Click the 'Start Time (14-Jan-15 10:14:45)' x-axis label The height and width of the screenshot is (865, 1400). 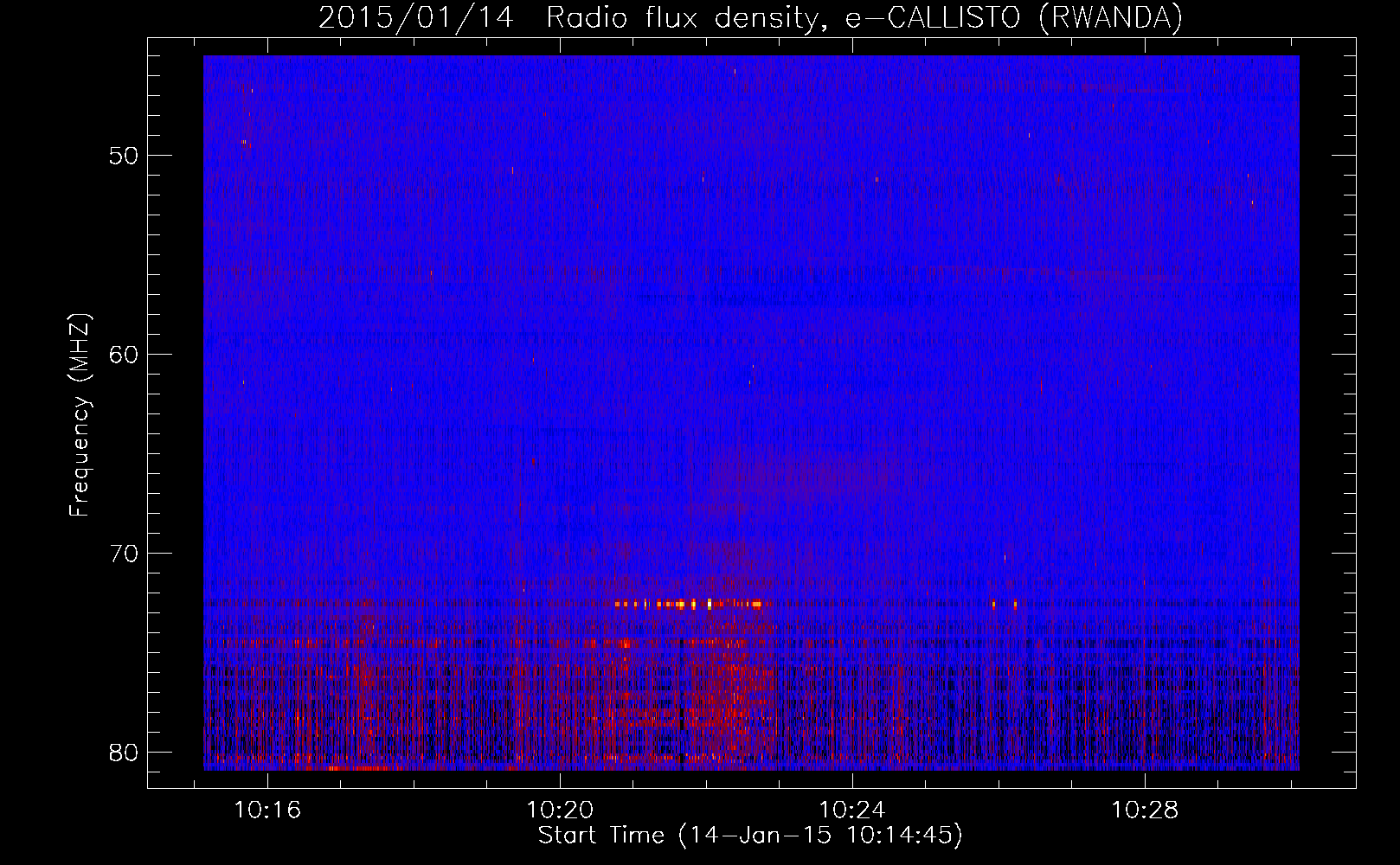pyautogui.click(x=750, y=836)
